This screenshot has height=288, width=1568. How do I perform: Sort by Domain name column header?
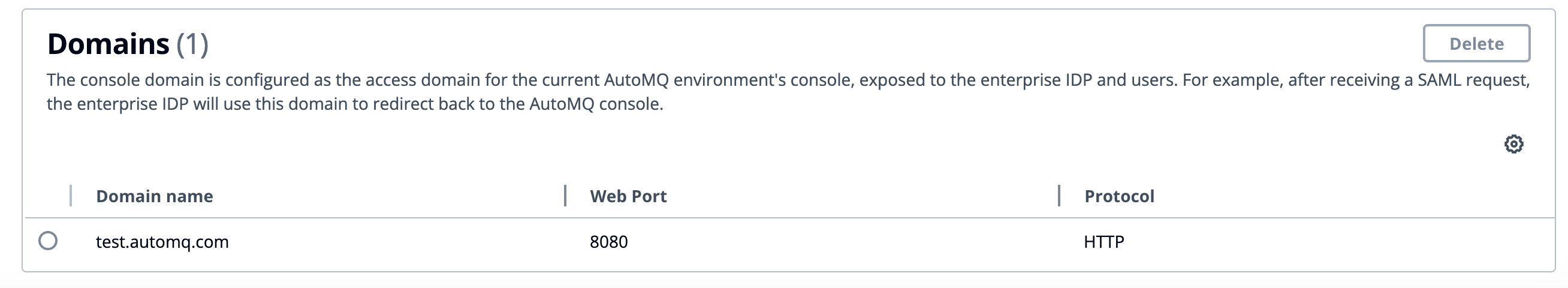tap(155, 196)
